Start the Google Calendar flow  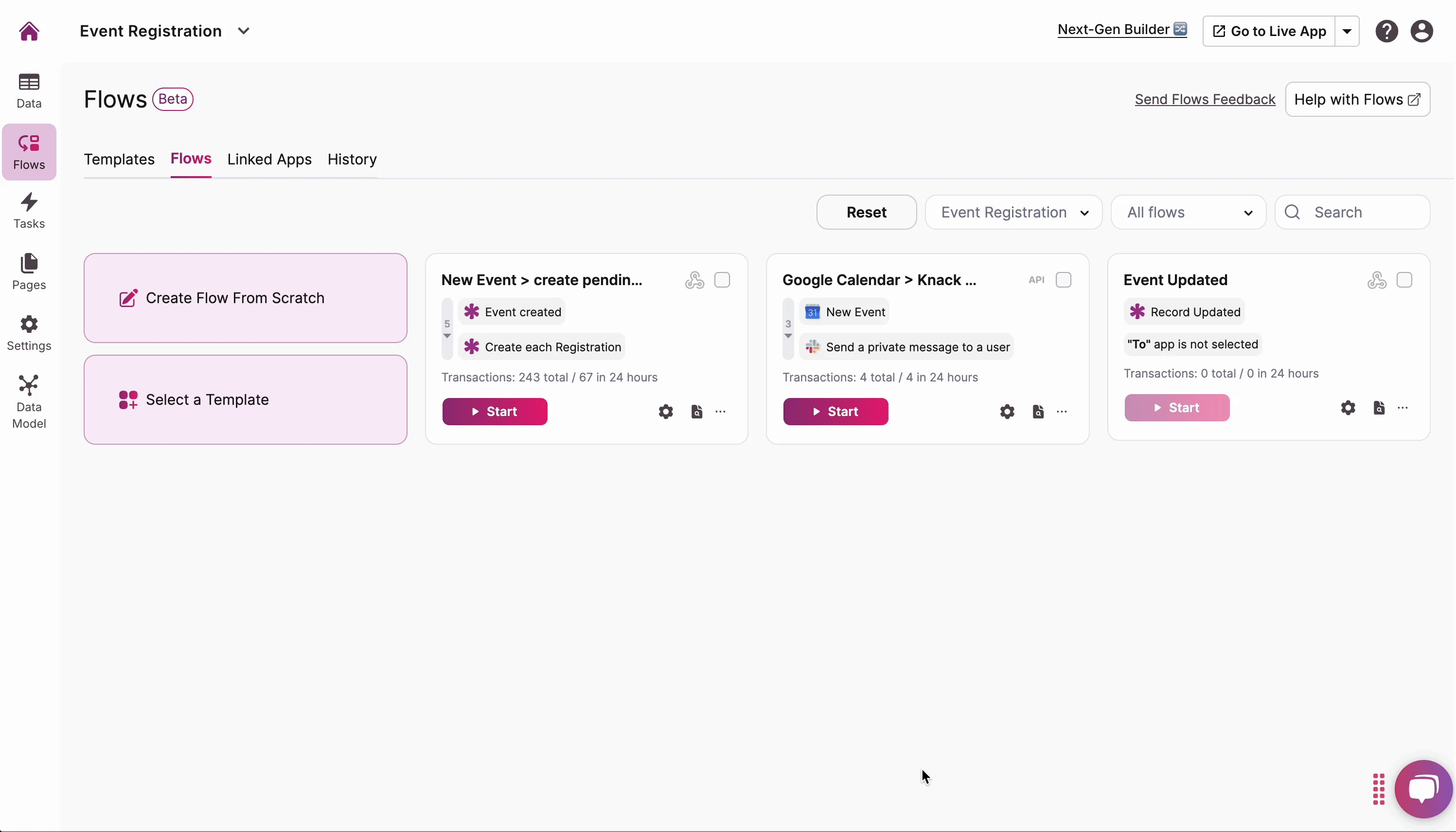pos(835,411)
